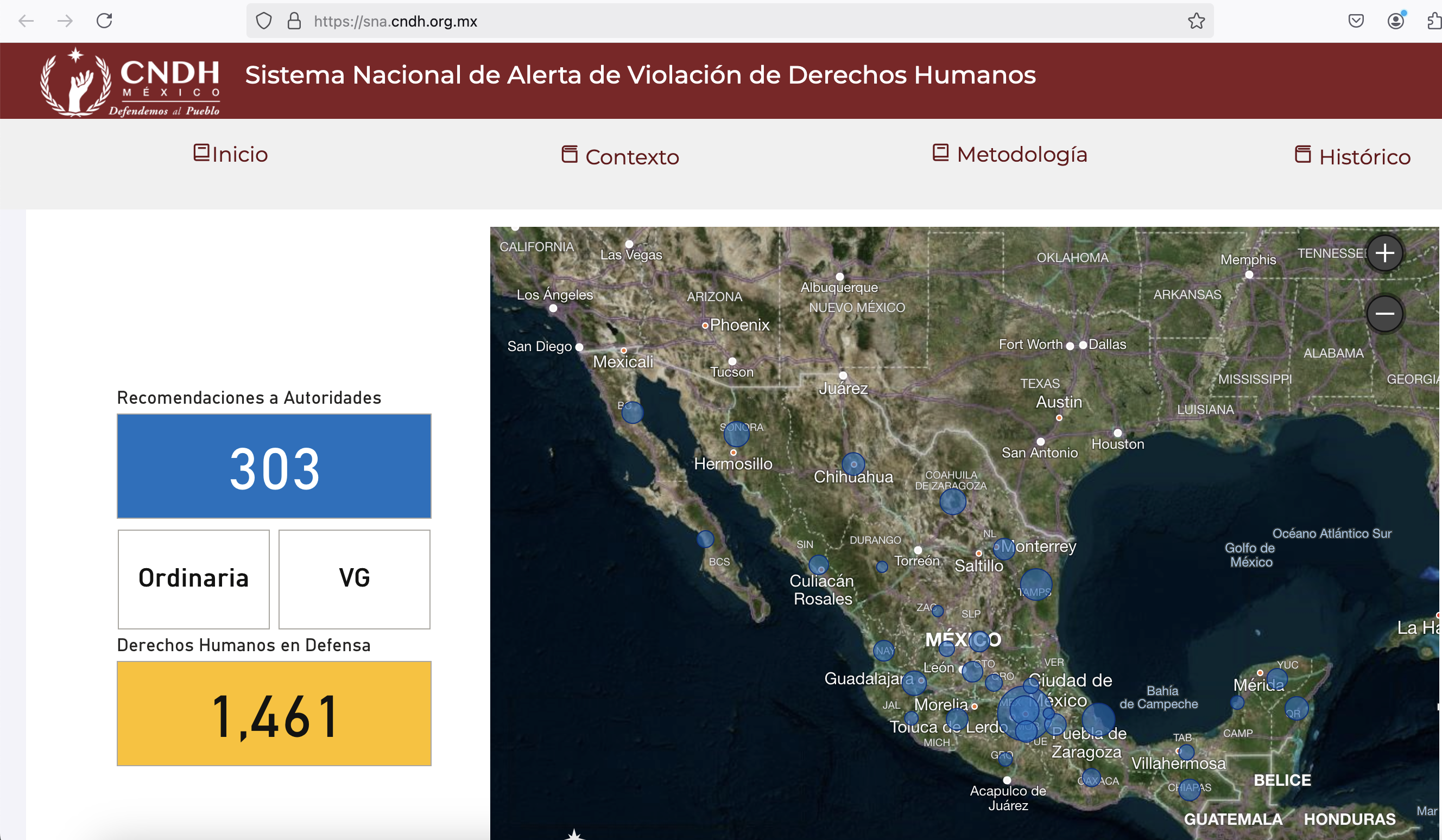Viewport: 1442px width, 840px height.
Task: Click the shield tracking protection icon
Action: [263, 21]
